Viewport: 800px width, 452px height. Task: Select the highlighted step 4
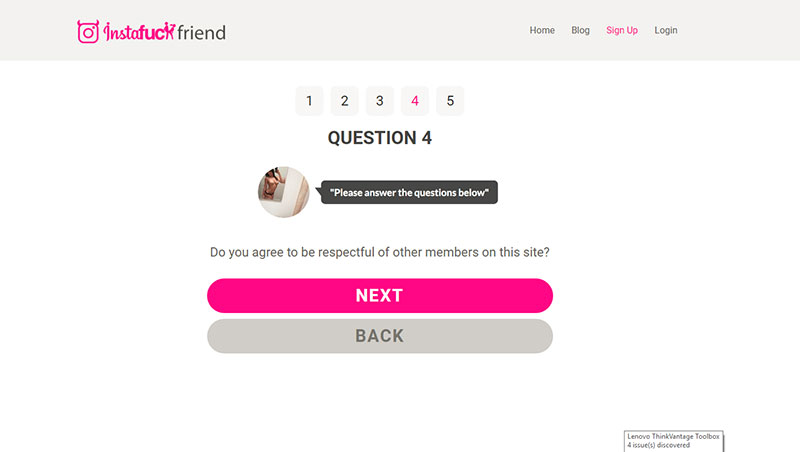(x=415, y=101)
